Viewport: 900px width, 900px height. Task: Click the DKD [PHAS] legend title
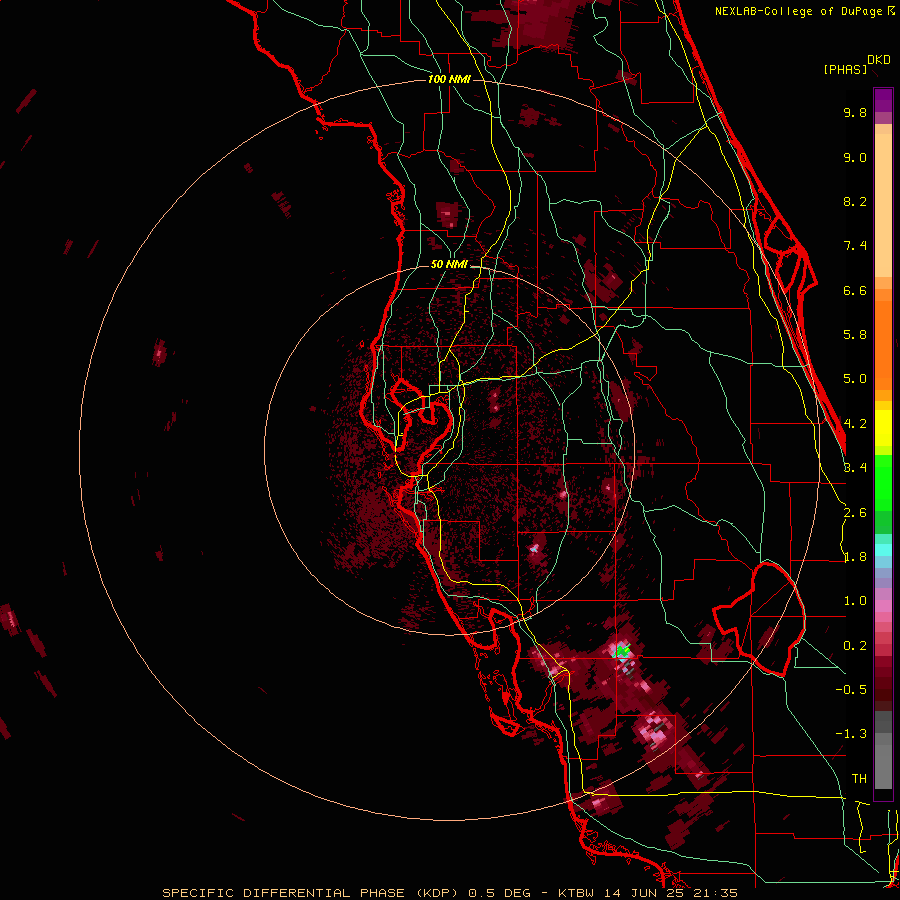[856, 64]
